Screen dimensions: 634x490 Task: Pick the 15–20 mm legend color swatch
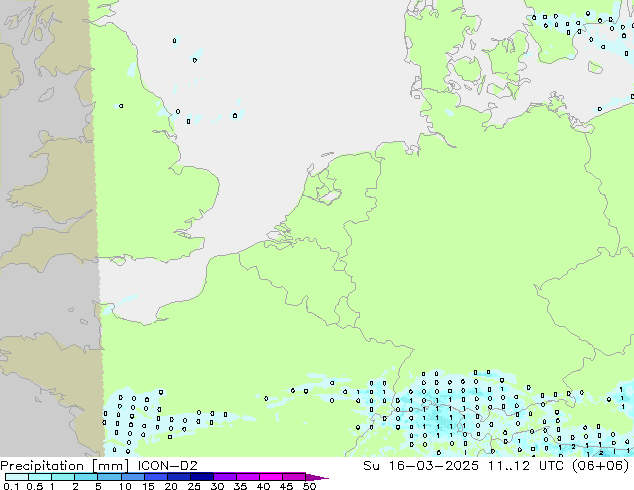point(155,477)
